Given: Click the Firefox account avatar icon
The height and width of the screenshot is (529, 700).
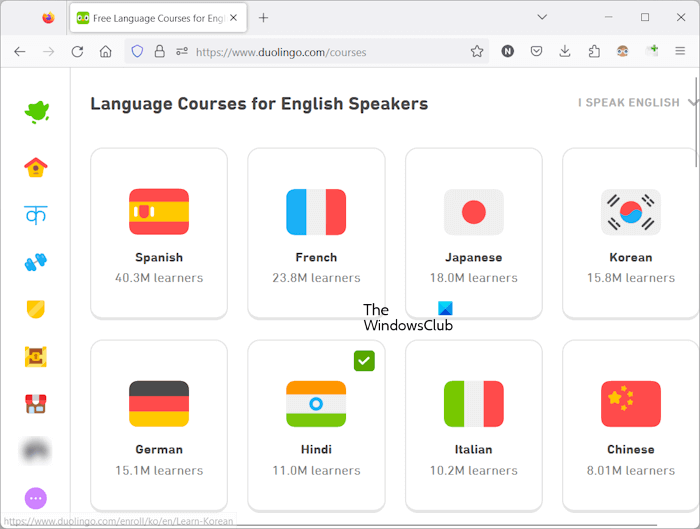Looking at the screenshot, I should [622, 52].
